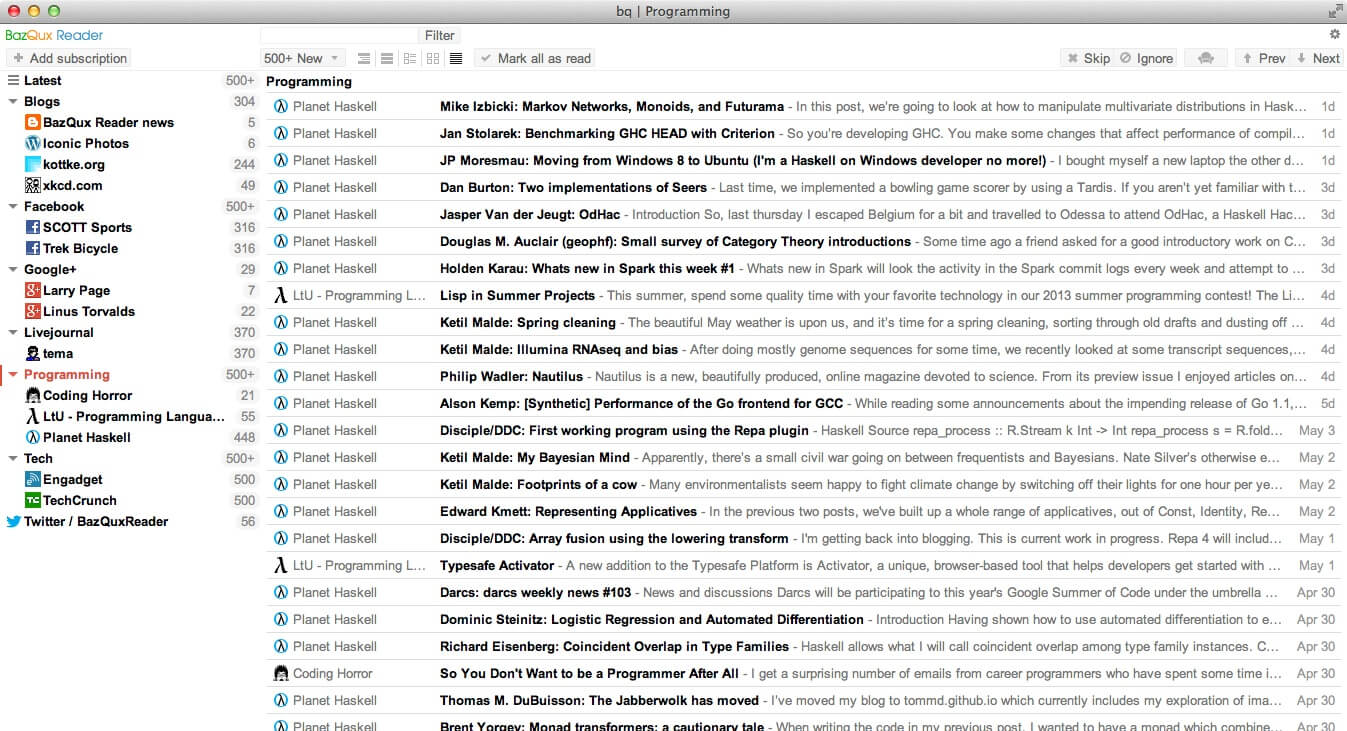Open Linus Torvalds Google+ feed icon

pos(33,312)
